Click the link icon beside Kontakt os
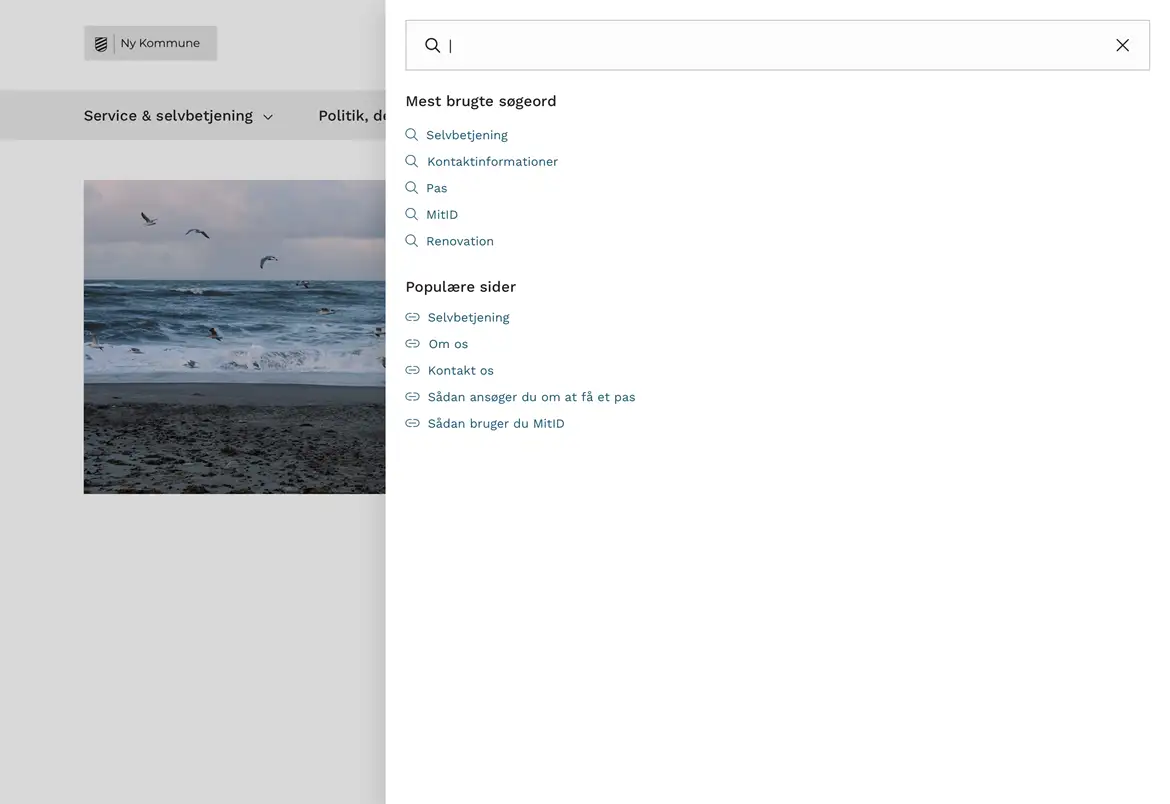 413,370
